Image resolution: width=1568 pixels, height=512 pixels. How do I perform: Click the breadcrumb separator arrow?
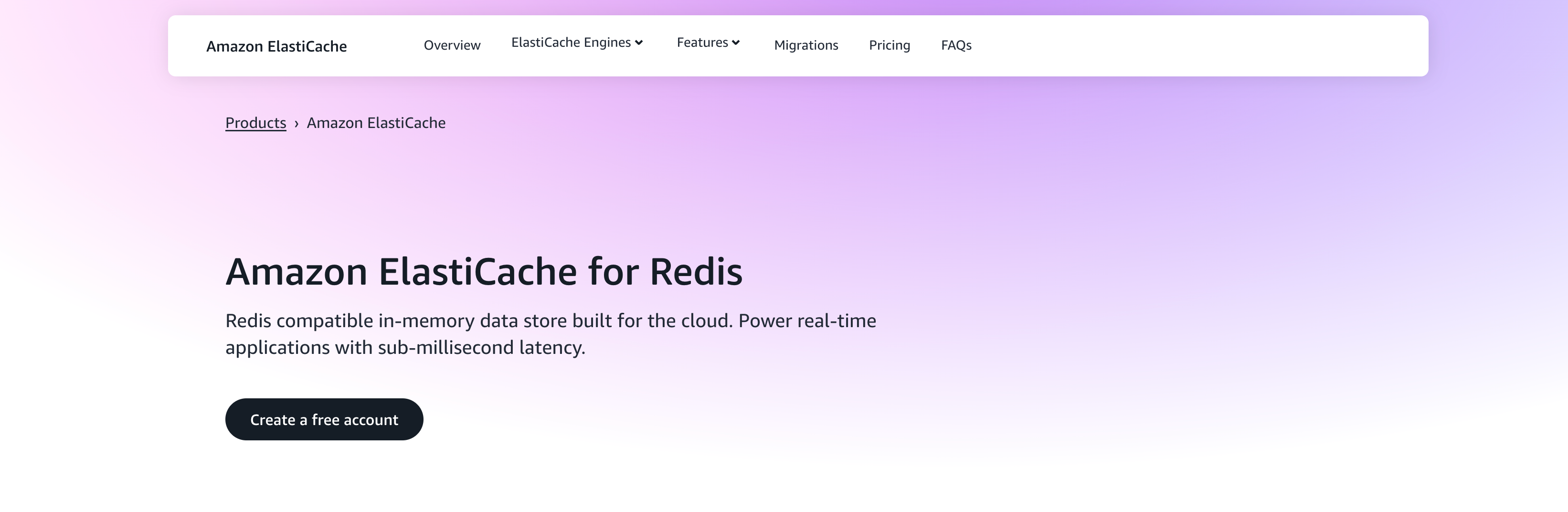click(x=297, y=123)
